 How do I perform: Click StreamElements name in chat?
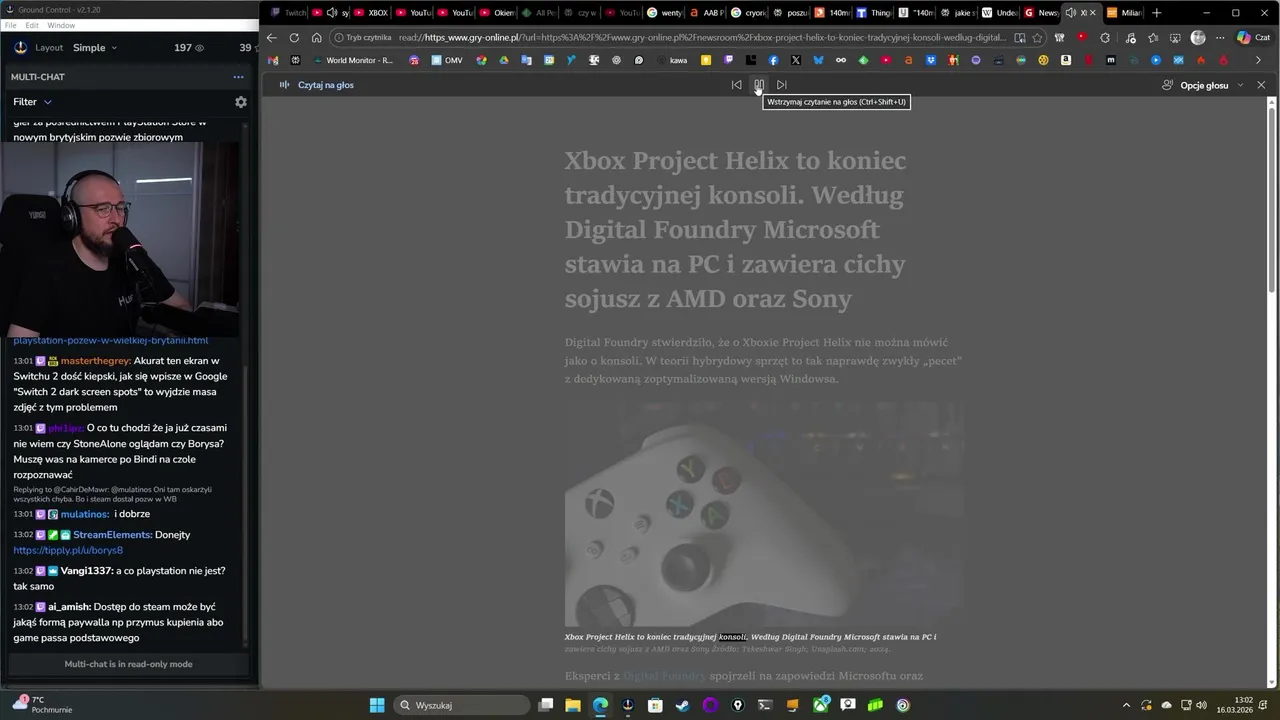coord(112,535)
